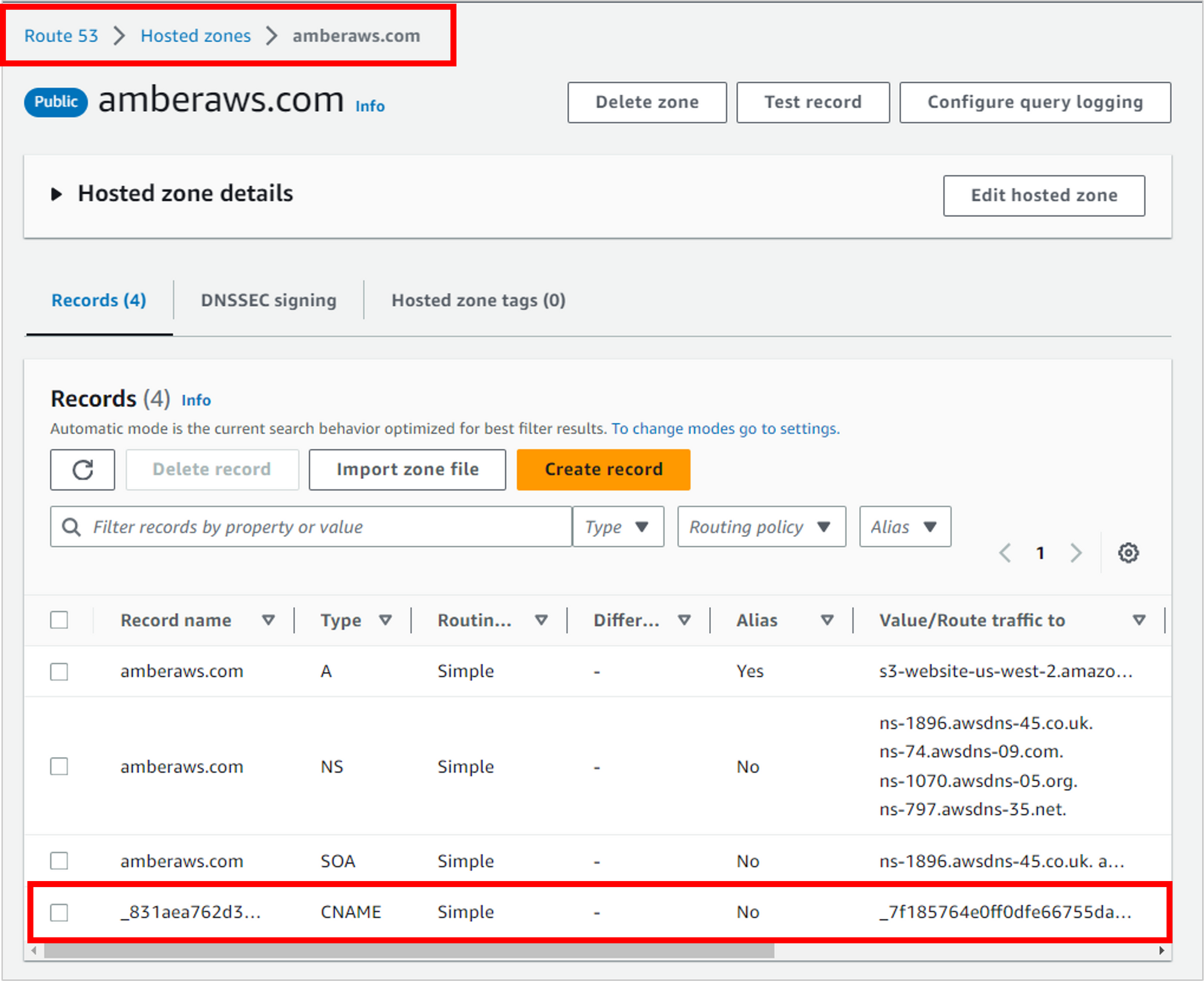Click the ns-1070.awsdns-05.org. value
This screenshot has height=981, width=1204.
click(x=978, y=781)
